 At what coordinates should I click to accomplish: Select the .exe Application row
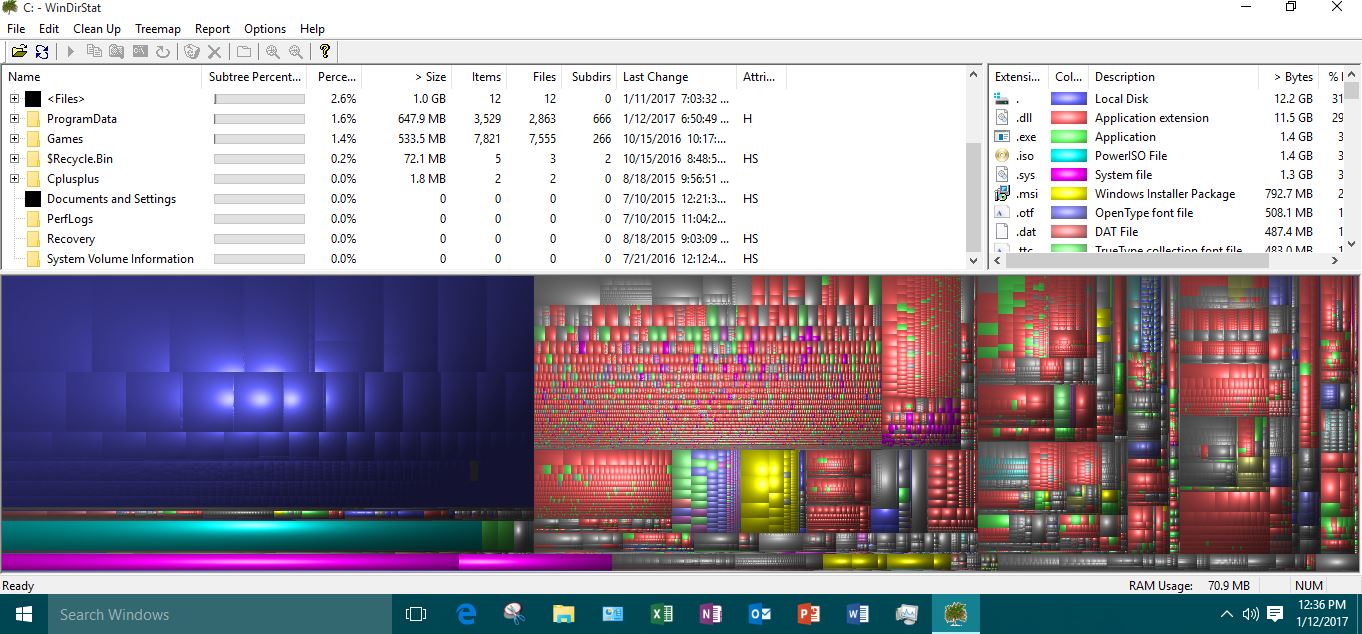[1167, 137]
